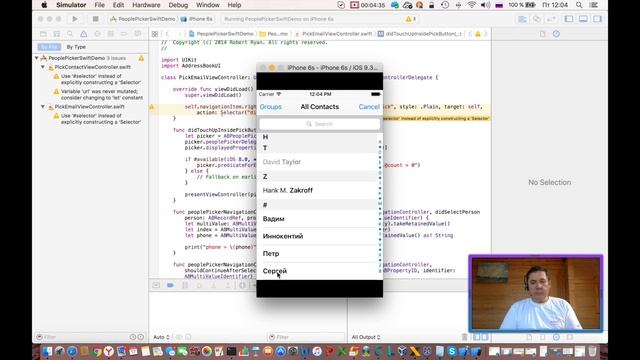Select contact Сергей in the list

318,271
